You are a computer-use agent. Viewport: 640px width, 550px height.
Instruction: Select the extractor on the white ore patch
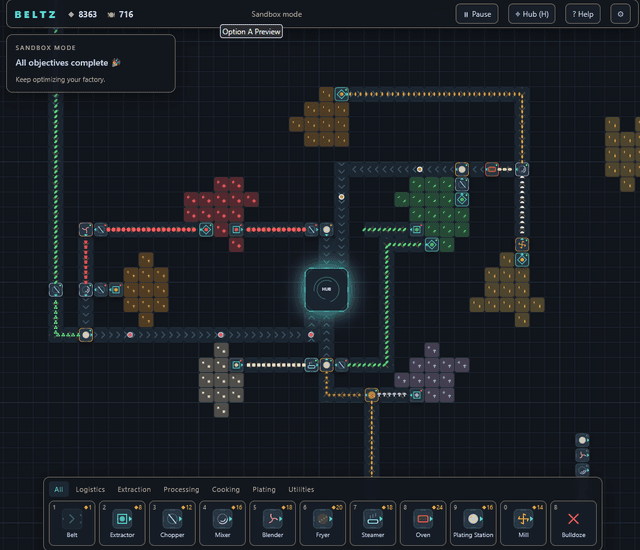236,365
